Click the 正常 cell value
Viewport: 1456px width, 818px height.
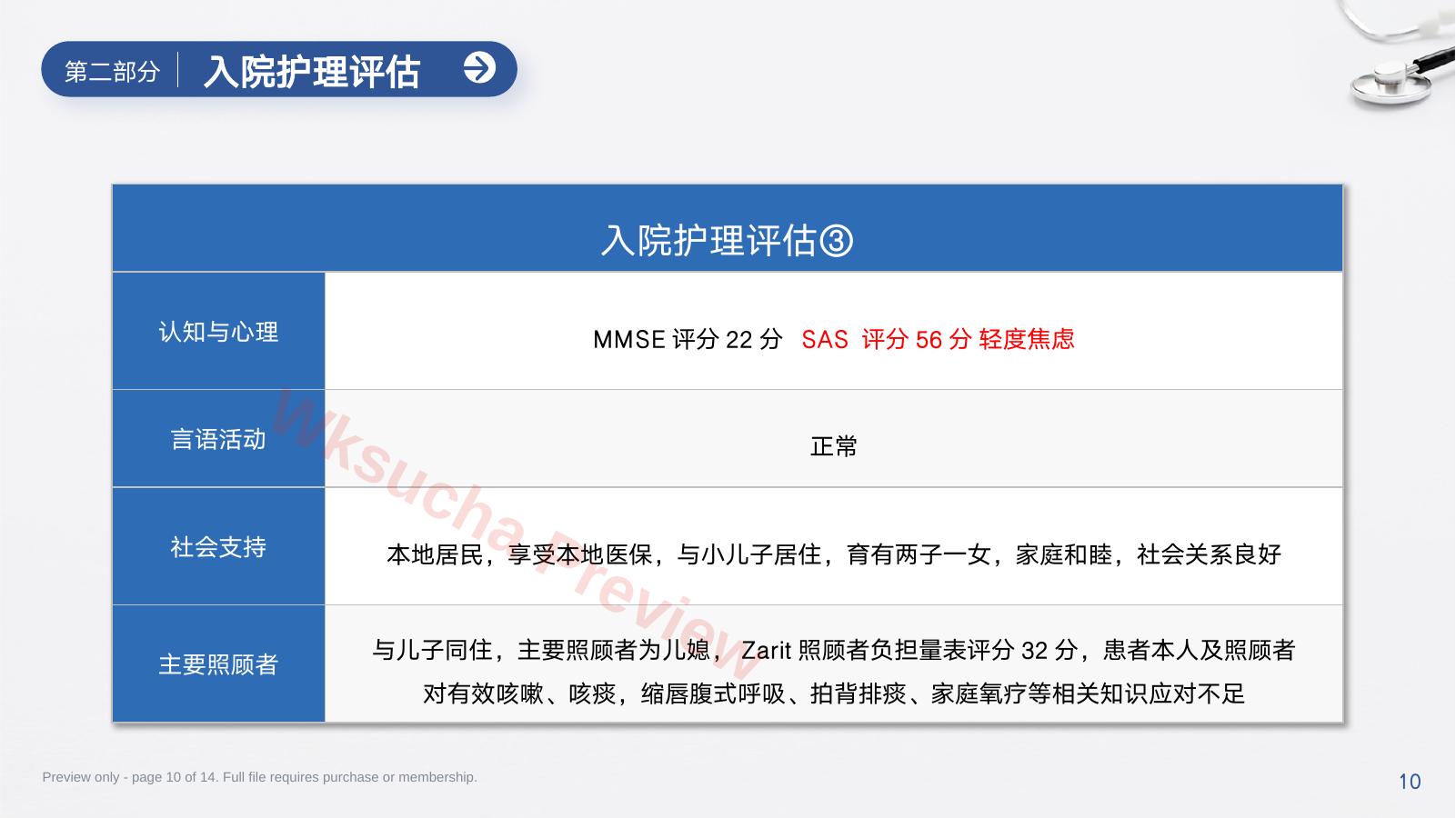click(834, 446)
